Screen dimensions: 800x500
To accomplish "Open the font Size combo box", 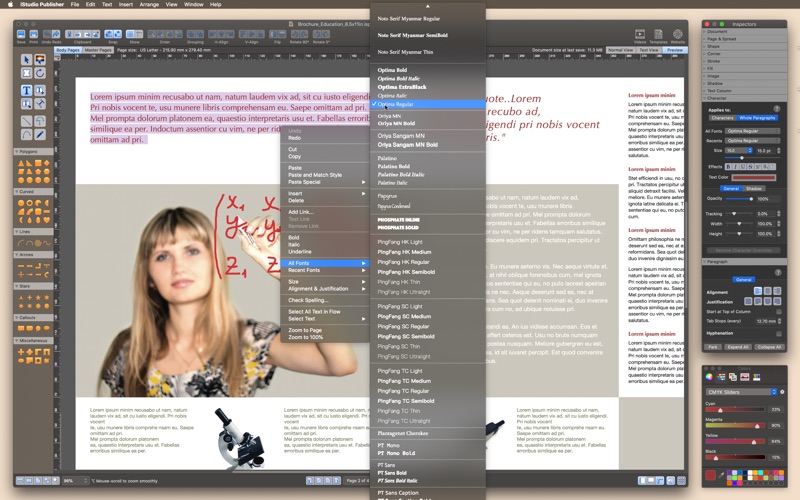I will click(738, 151).
